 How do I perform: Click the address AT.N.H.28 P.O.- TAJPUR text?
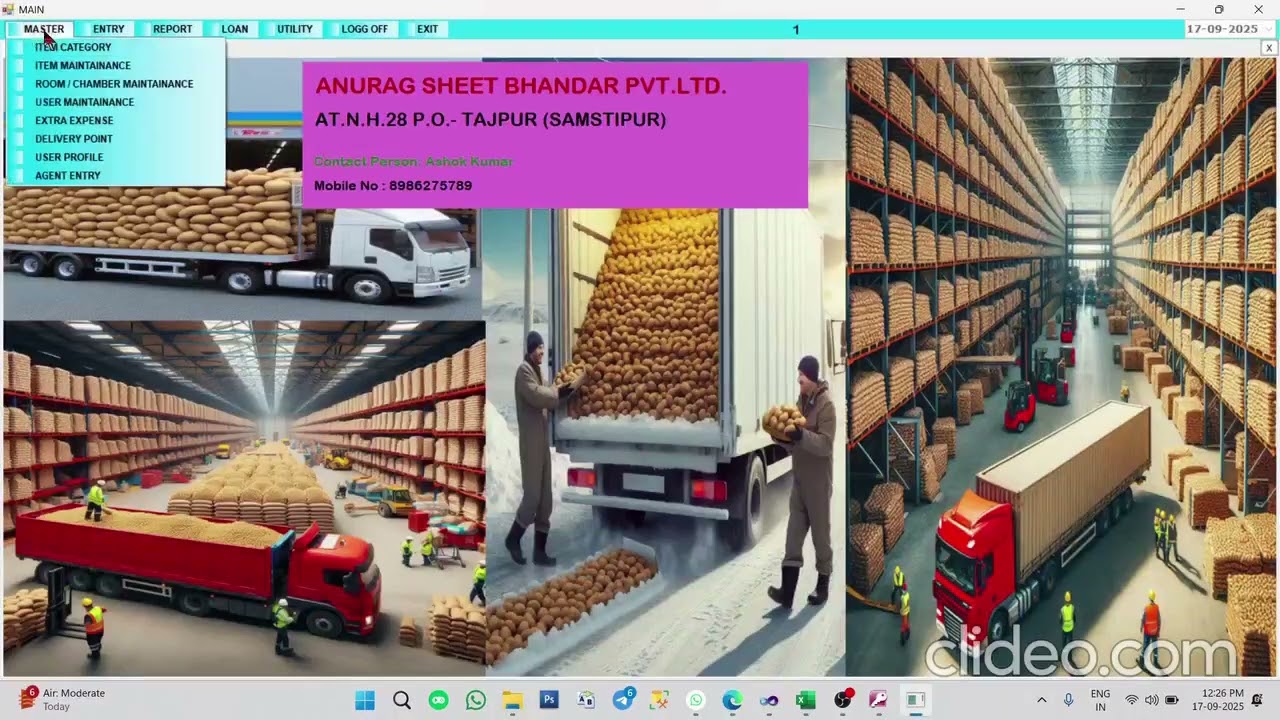tap(490, 120)
